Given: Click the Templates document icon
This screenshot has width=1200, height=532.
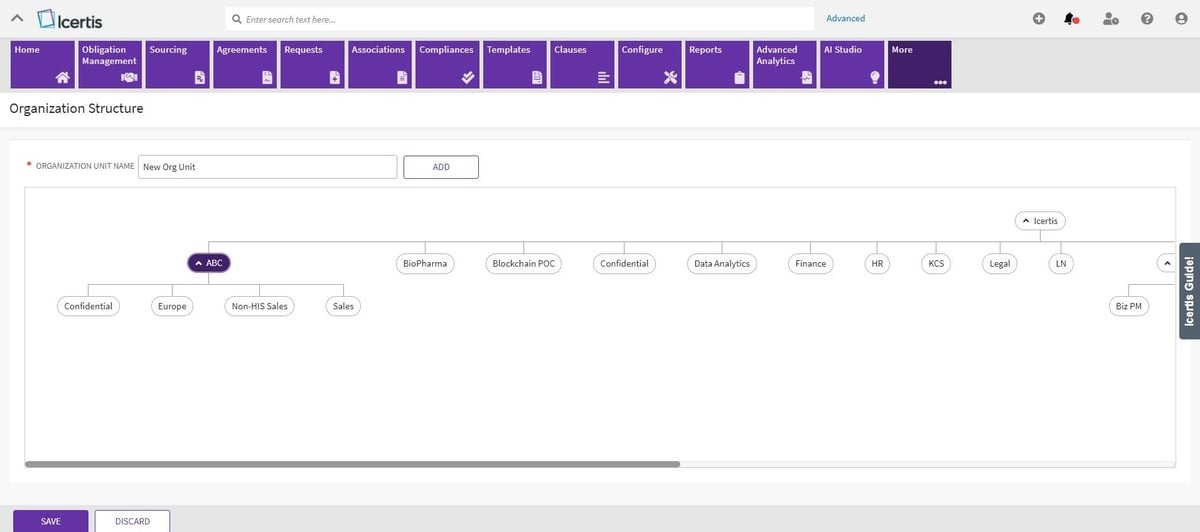Looking at the screenshot, I should 536,78.
